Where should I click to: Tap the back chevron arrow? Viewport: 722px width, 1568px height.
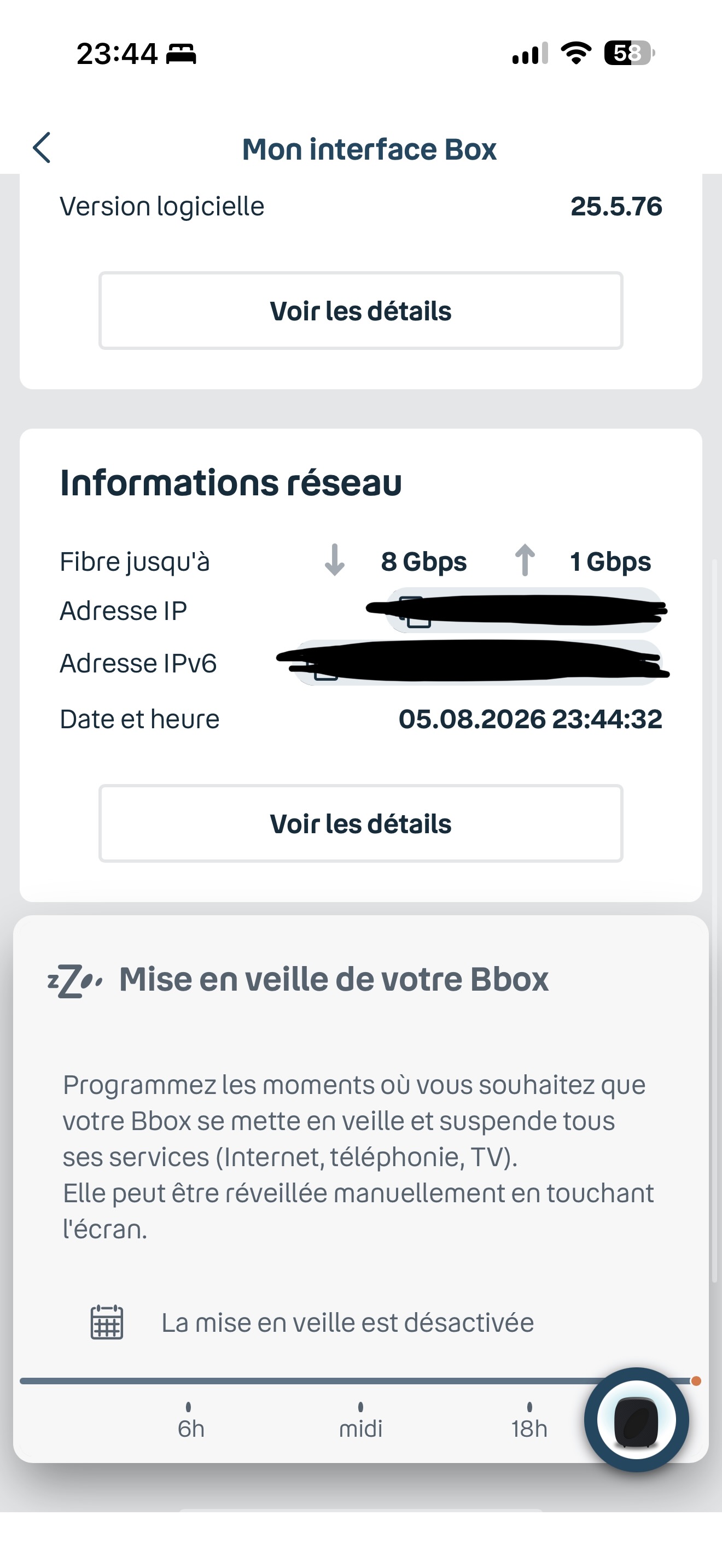click(x=42, y=148)
